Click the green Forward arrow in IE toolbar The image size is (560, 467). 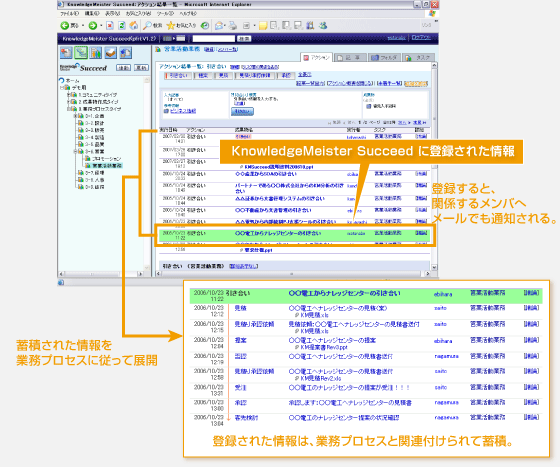click(92, 25)
